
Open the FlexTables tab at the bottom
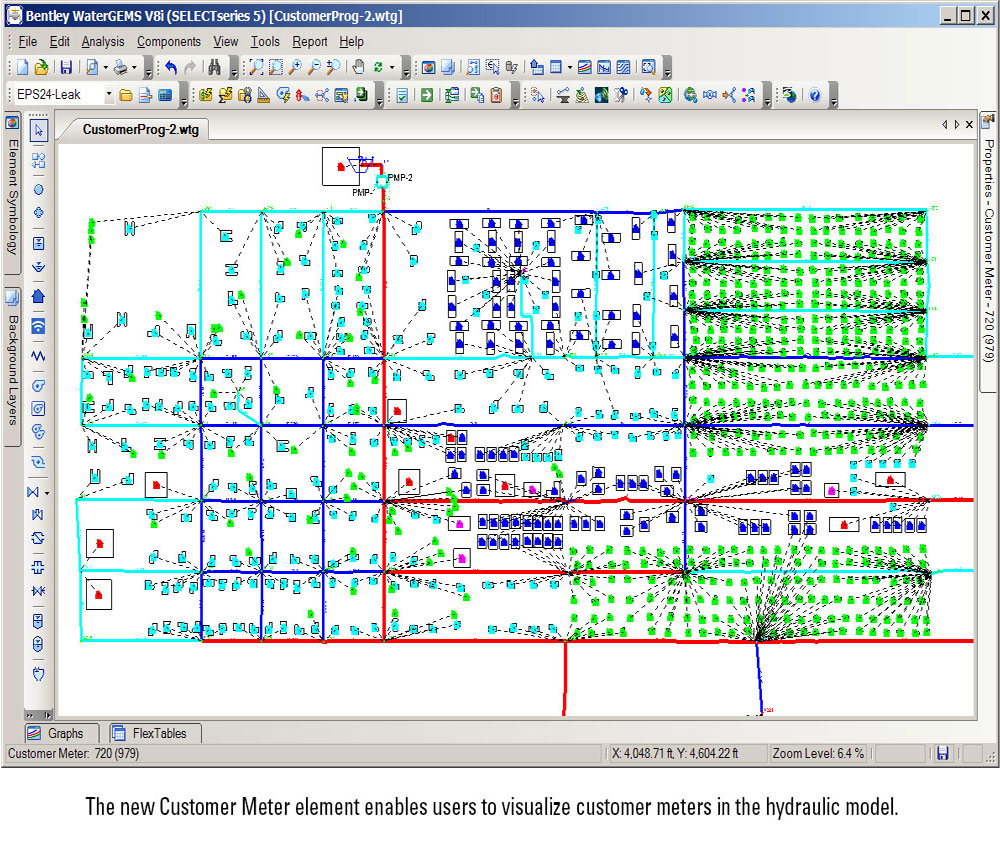pos(155,733)
